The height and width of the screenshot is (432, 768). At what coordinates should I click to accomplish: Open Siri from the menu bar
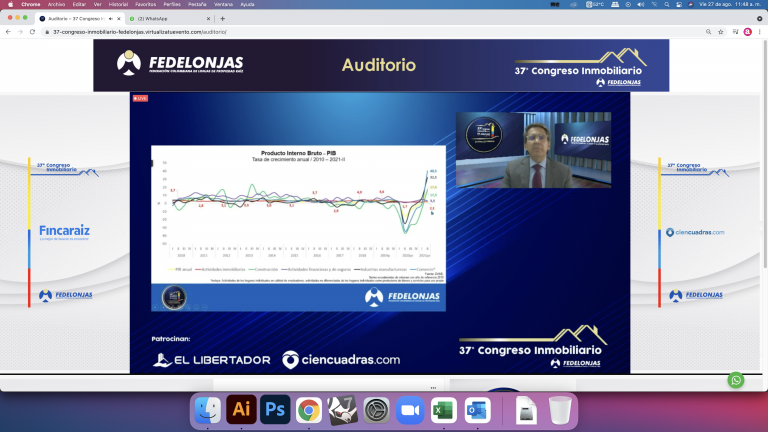691,4
